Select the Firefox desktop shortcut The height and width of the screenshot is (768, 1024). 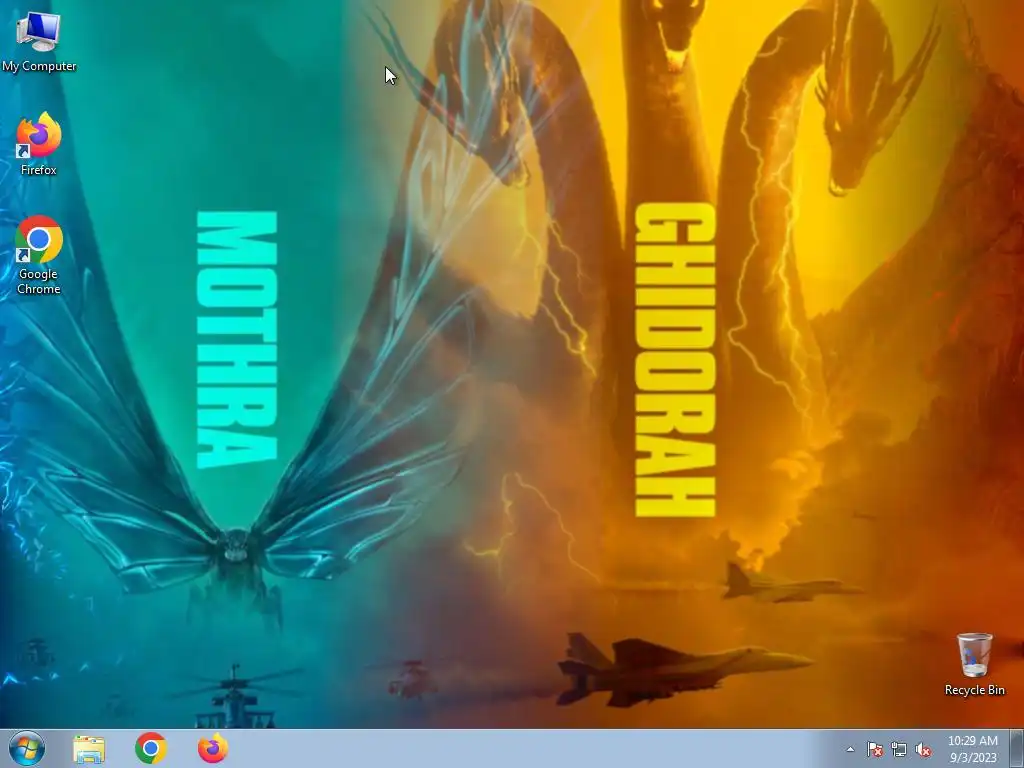coord(39,144)
